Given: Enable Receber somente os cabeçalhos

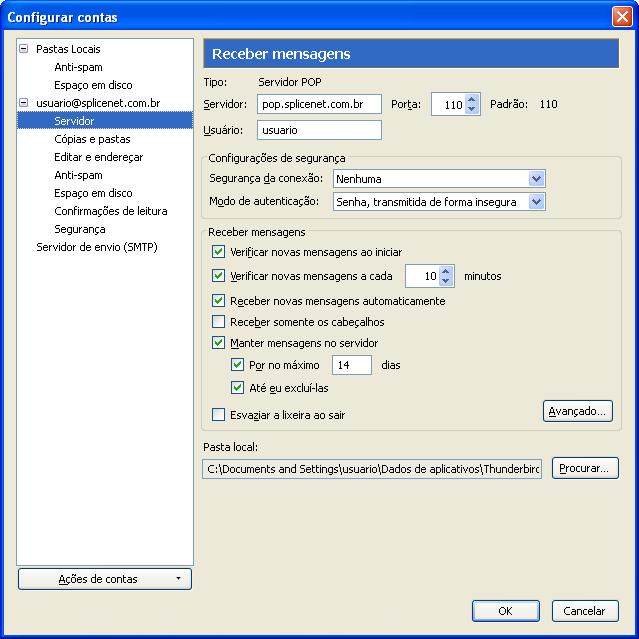Looking at the screenshot, I should pos(218,322).
